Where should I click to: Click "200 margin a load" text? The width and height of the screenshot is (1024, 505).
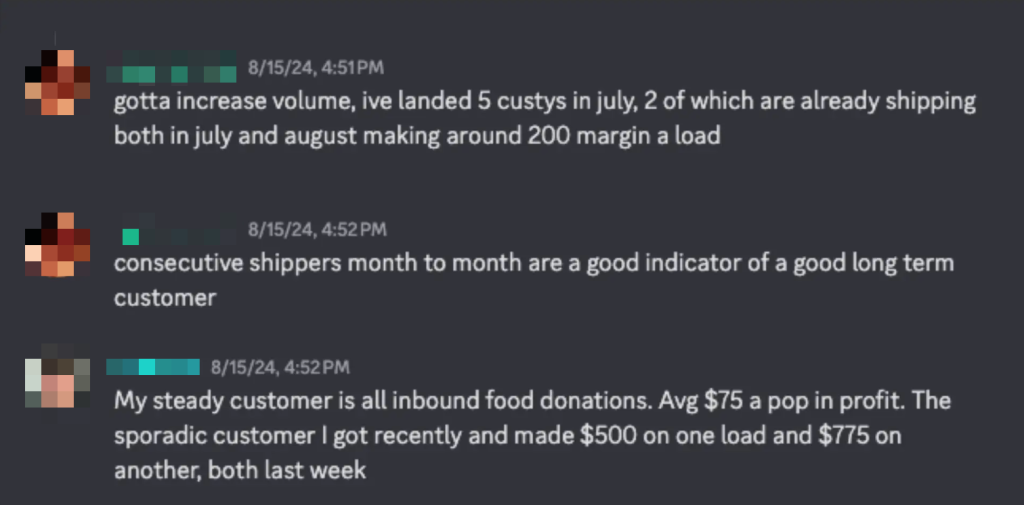(624, 135)
